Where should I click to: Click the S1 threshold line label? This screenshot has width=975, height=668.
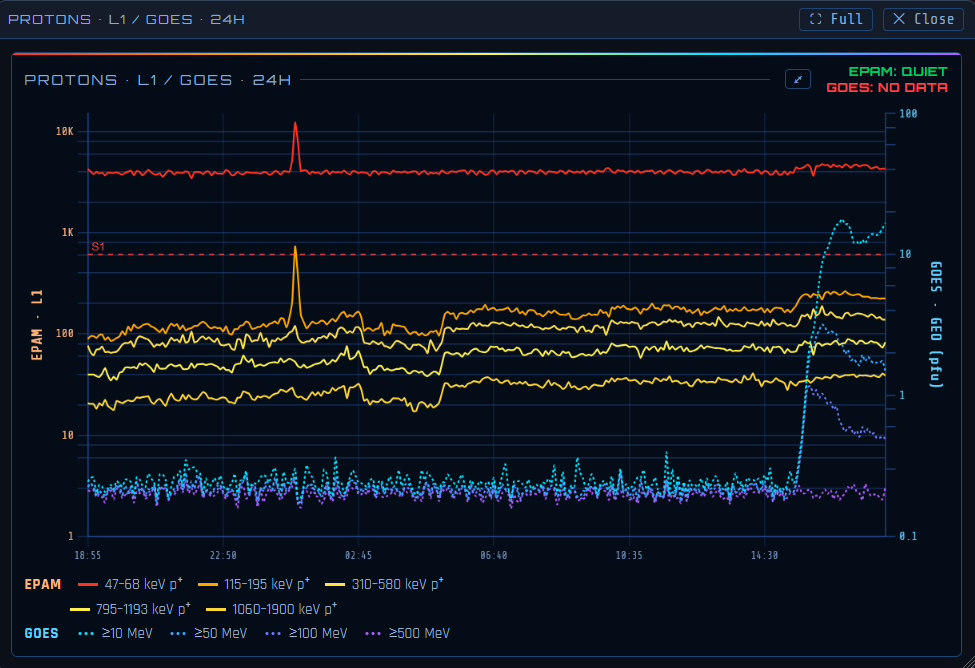[x=98, y=247]
